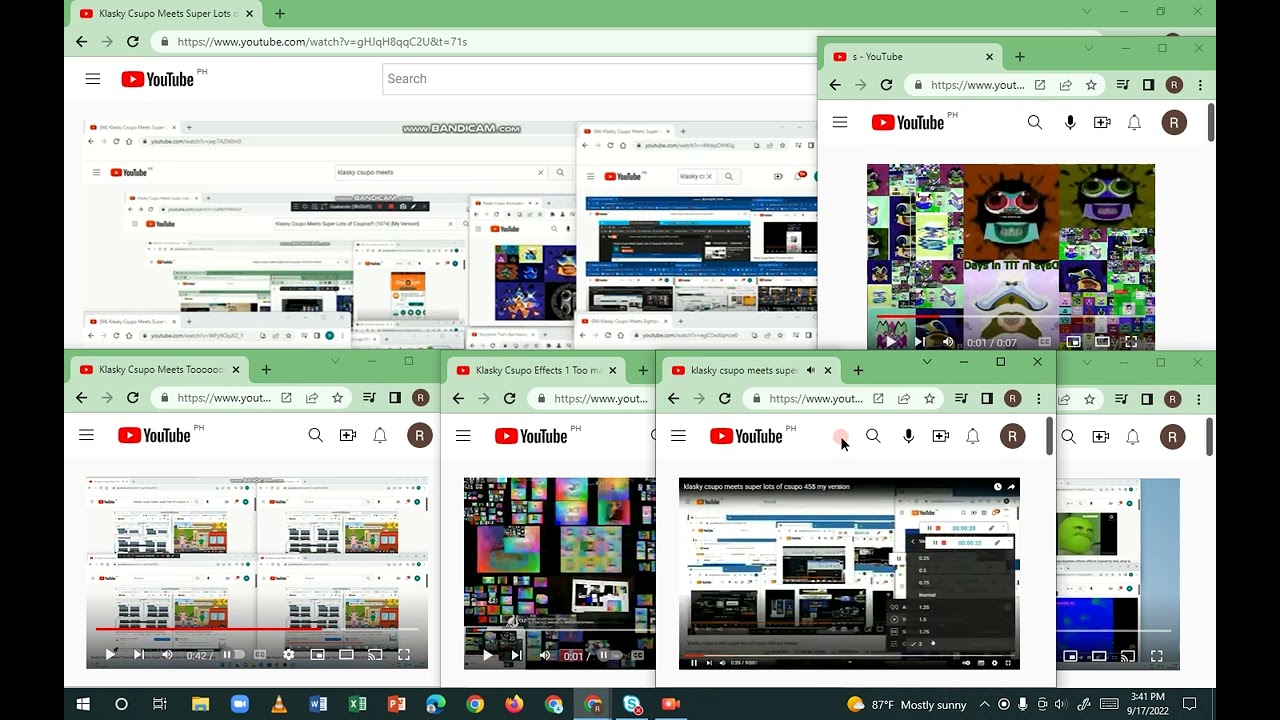The image size is (1280, 720).
Task: Open the side panel in the Toooooo window
Action: click(395, 398)
